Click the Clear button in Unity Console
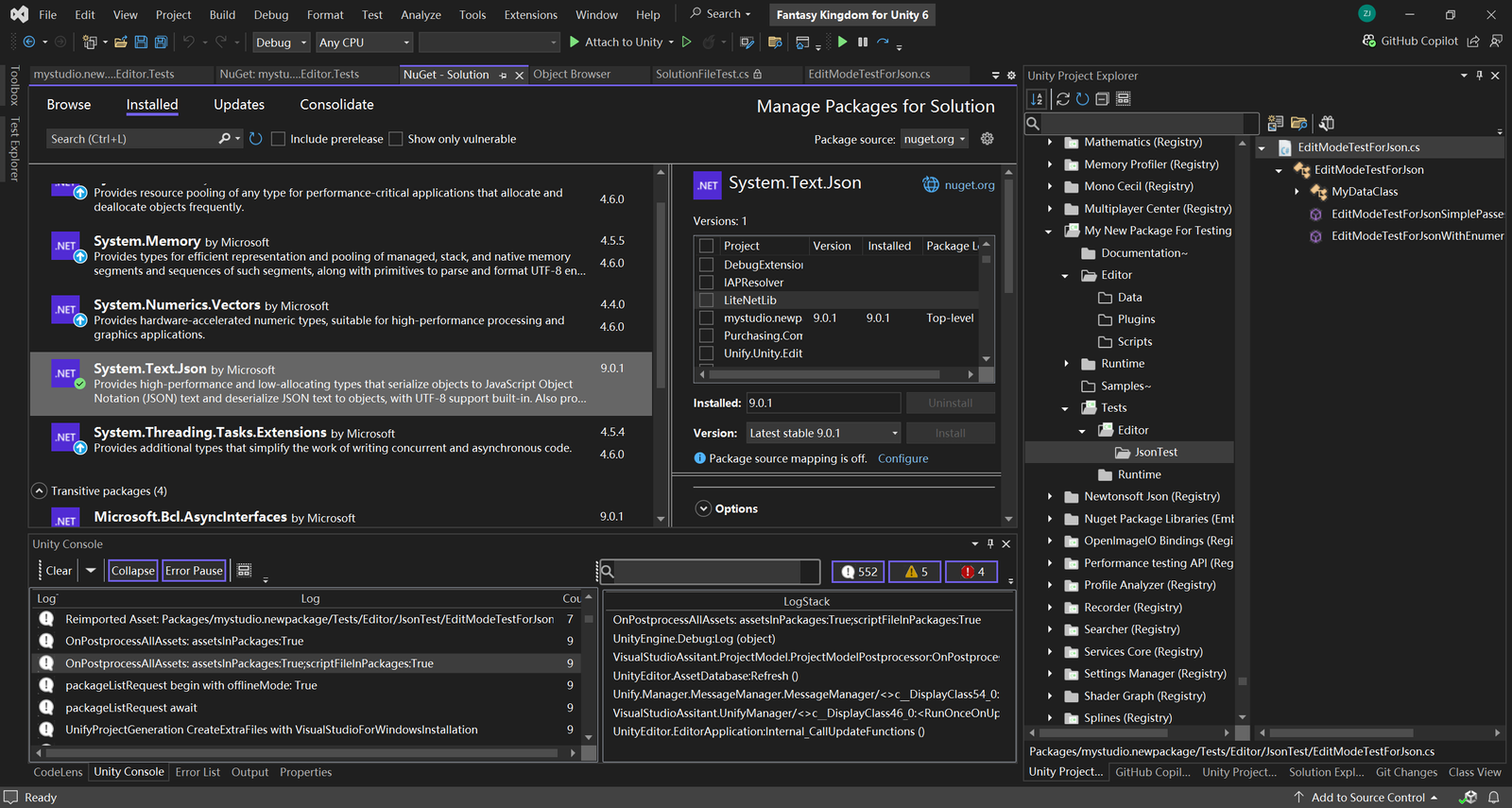 click(59, 571)
